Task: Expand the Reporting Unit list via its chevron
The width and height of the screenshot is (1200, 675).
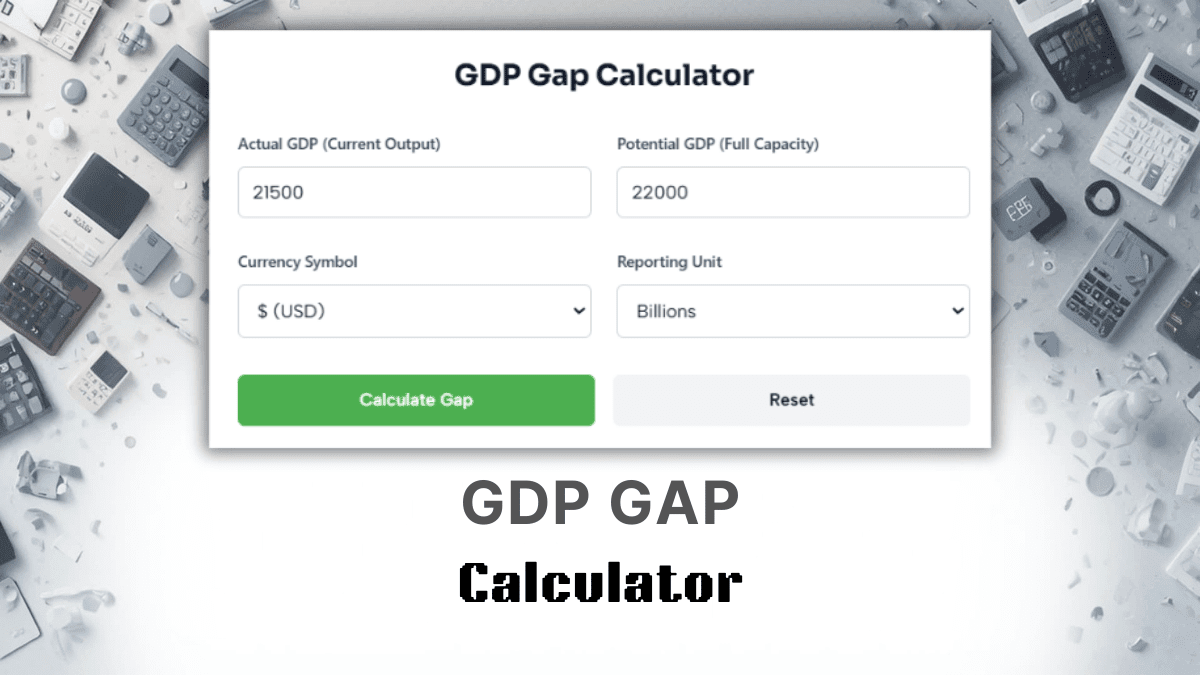Action: point(956,311)
